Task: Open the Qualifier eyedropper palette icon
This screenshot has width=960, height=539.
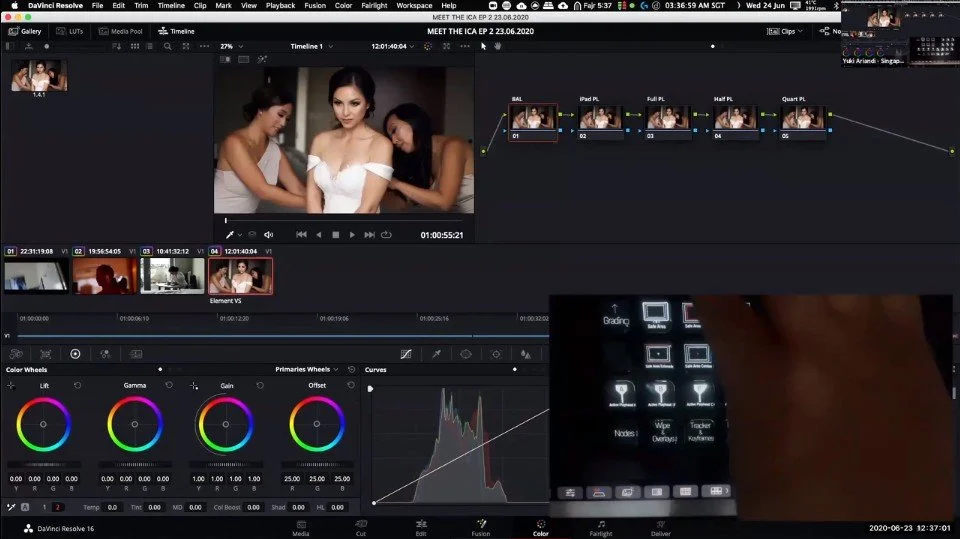Action: point(437,354)
